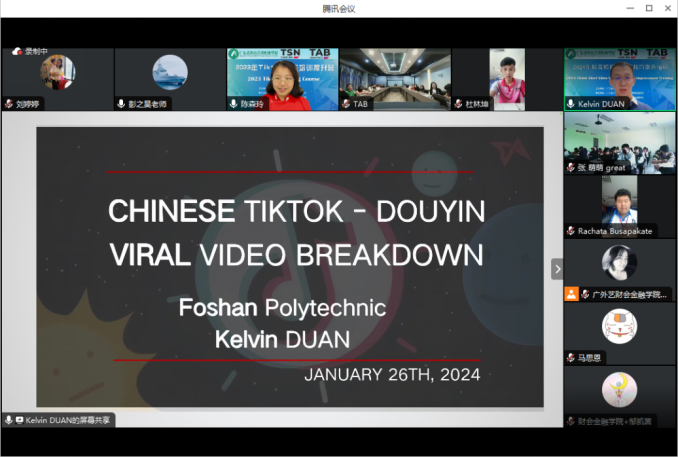The image size is (679, 457).
Task: Click the muted mic icon beside TAB
Action: pos(346,103)
